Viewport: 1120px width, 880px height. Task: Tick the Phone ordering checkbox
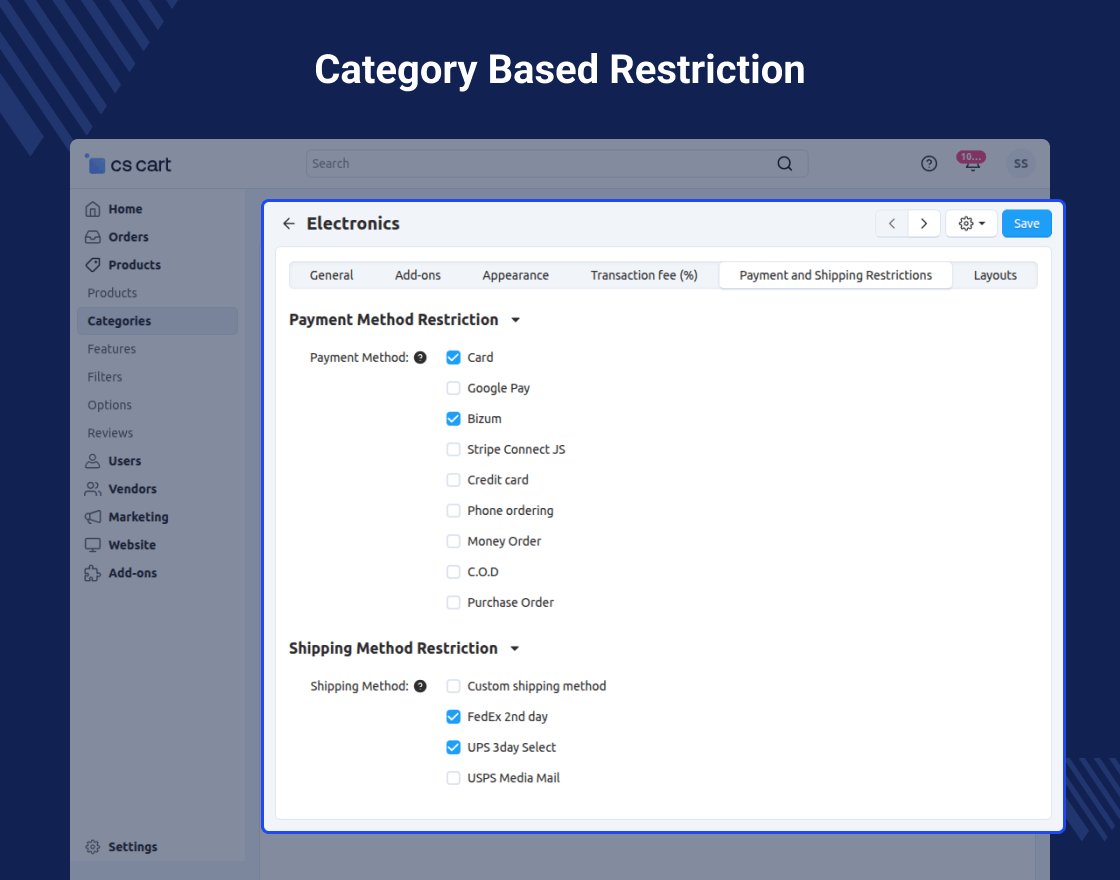click(x=453, y=511)
